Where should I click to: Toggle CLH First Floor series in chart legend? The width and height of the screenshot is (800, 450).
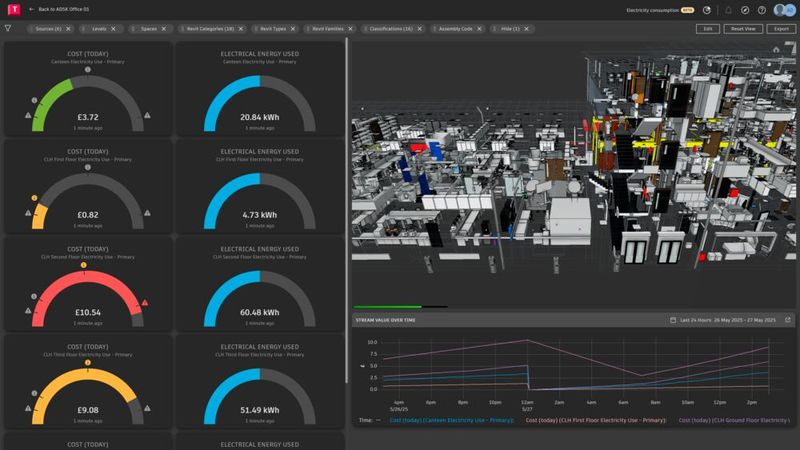point(596,420)
